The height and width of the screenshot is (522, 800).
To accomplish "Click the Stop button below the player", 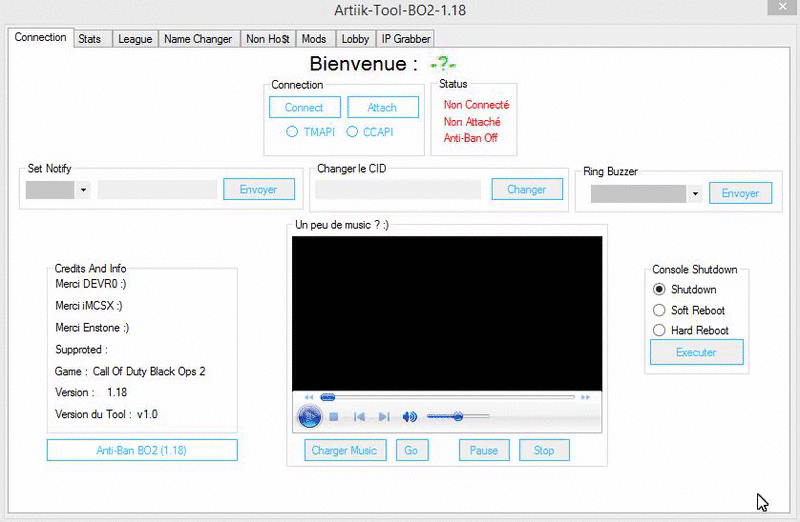I will (544, 450).
